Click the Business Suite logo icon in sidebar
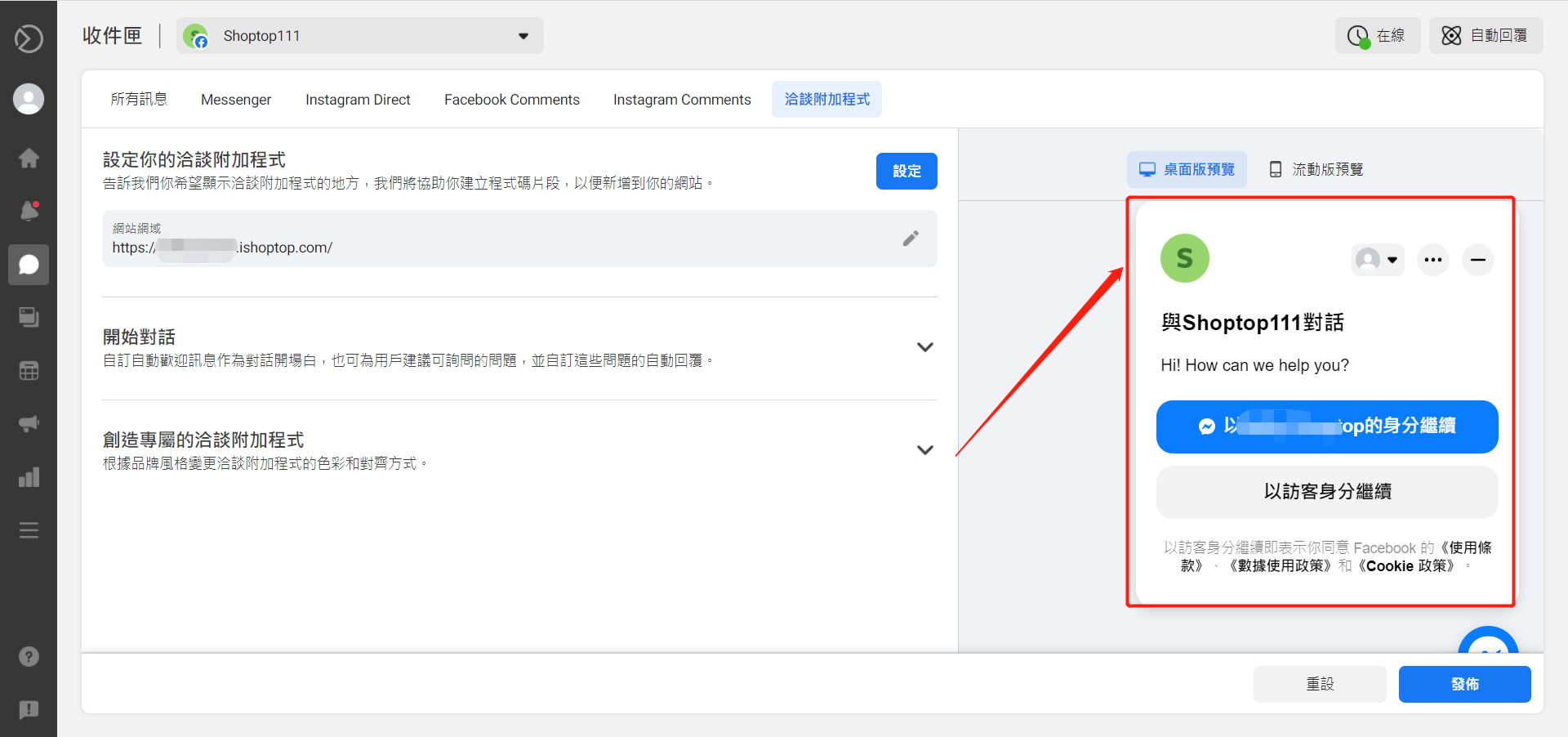The width and height of the screenshot is (1568, 737). coord(29,38)
